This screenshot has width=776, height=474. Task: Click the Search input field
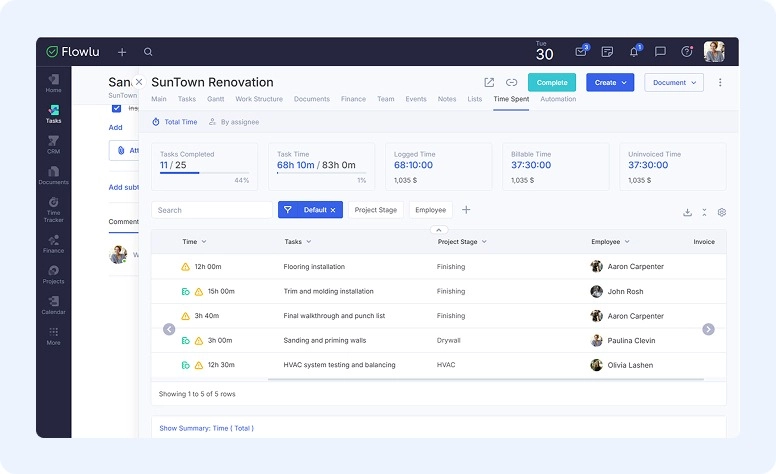pyautogui.click(x=212, y=210)
